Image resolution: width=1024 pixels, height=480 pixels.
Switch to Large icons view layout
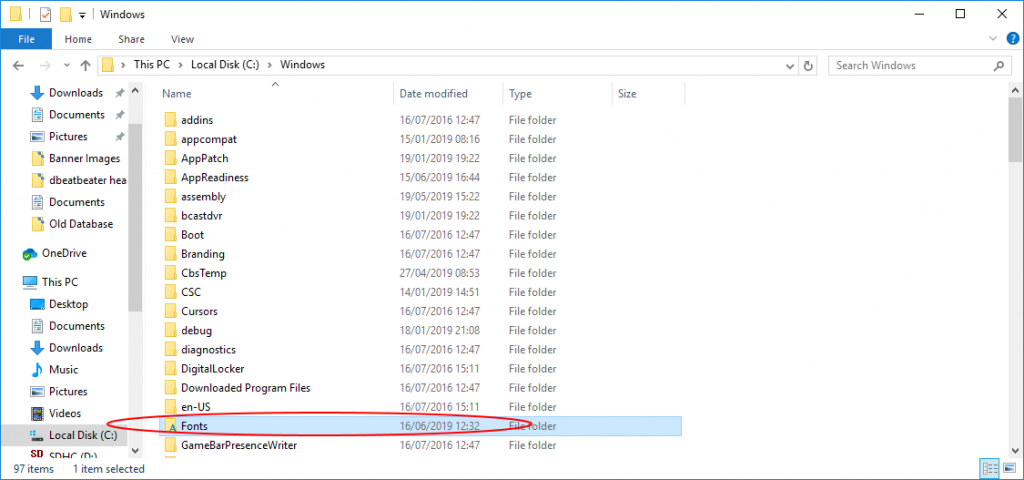tap(1009, 468)
